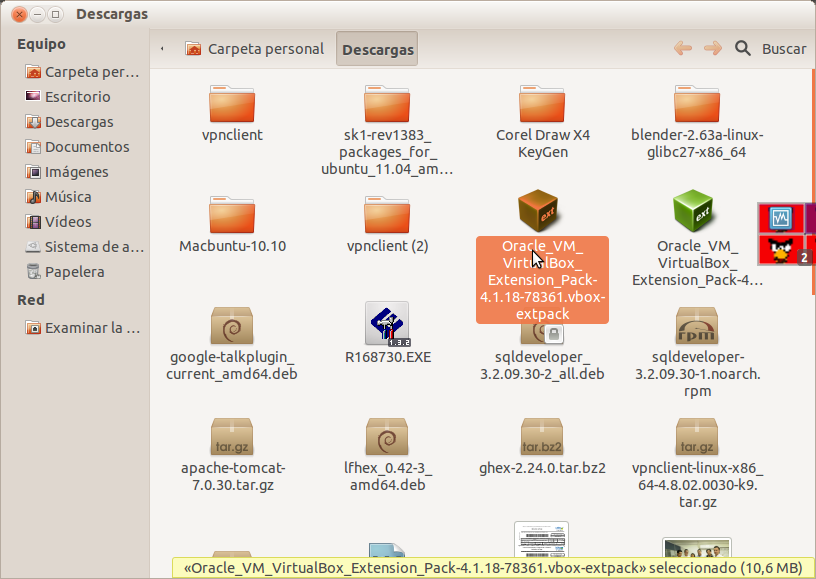Open Descargas in sidebar
Image resolution: width=816 pixels, height=579 pixels.
point(70,122)
